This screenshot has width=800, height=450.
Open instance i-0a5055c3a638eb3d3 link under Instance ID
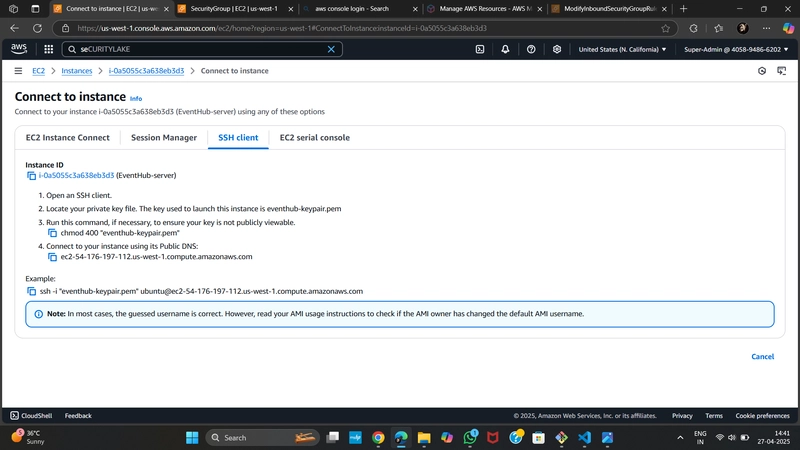click(77, 176)
